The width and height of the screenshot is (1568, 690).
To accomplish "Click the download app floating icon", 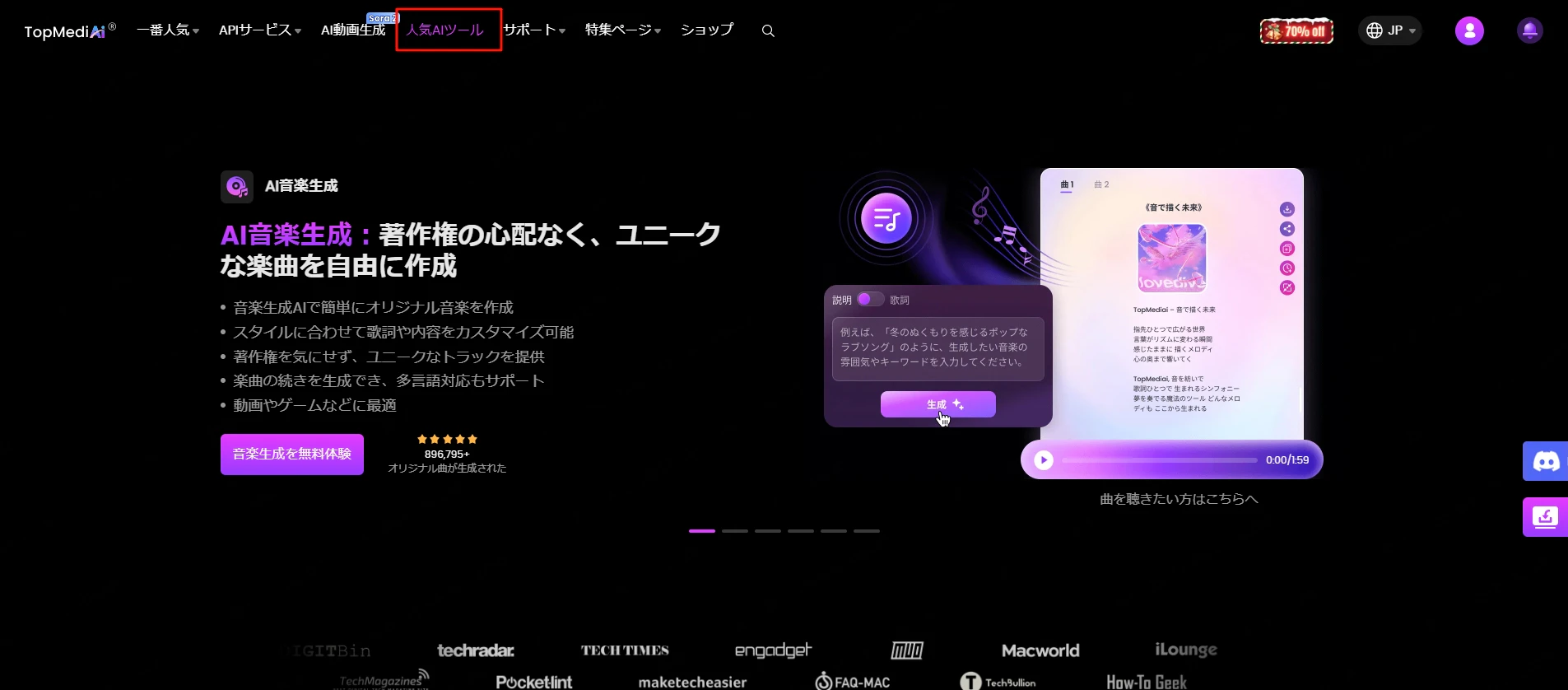I will click(1545, 517).
